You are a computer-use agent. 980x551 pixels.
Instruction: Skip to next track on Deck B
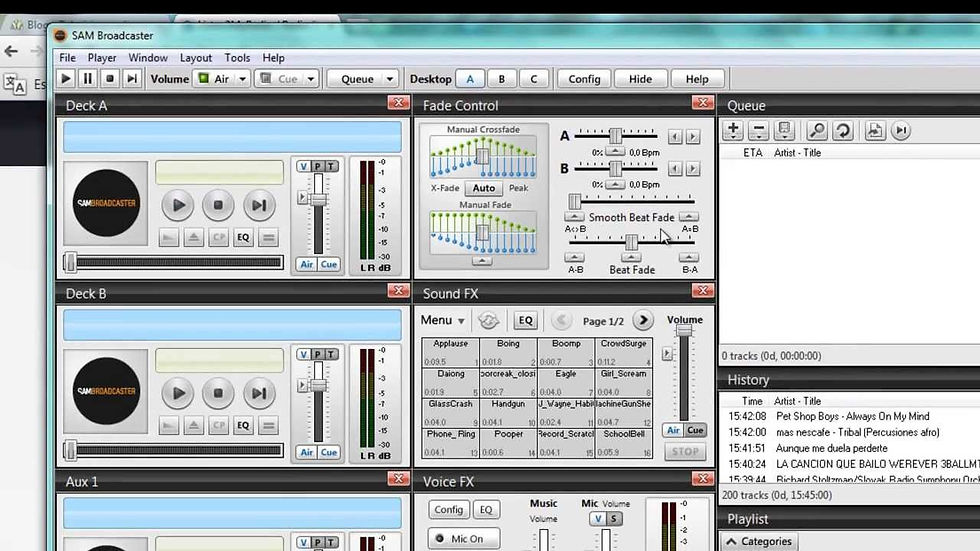(259, 393)
